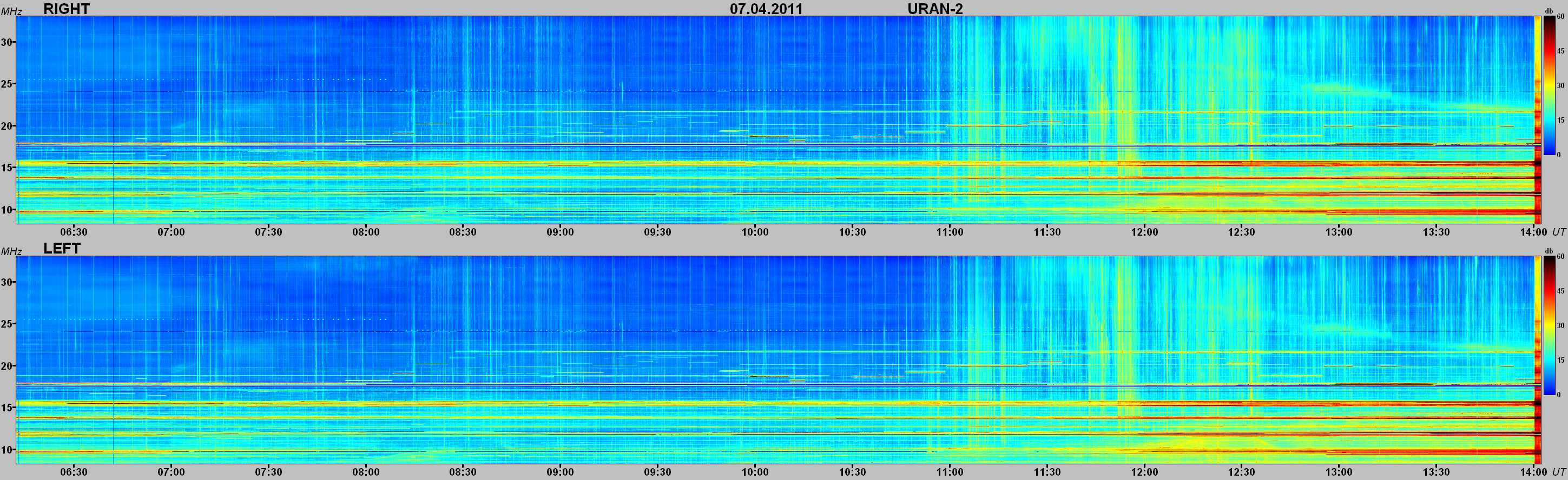Click the MHz axis label of RIGHT panel
Screen dimensions: 1568x480
pyautogui.click(x=11, y=11)
